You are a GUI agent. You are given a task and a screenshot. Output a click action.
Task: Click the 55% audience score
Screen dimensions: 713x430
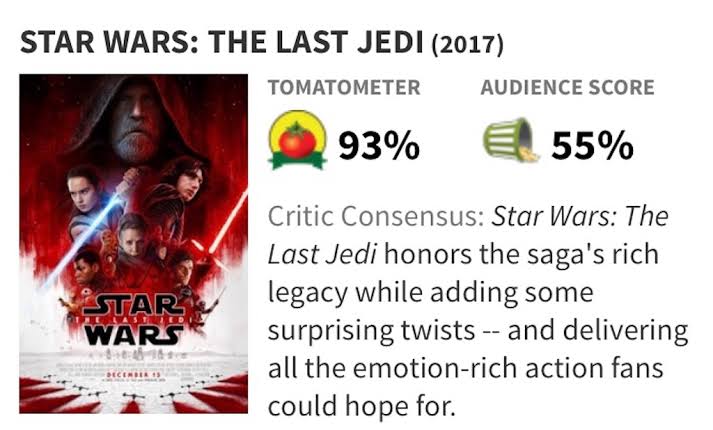click(x=592, y=146)
